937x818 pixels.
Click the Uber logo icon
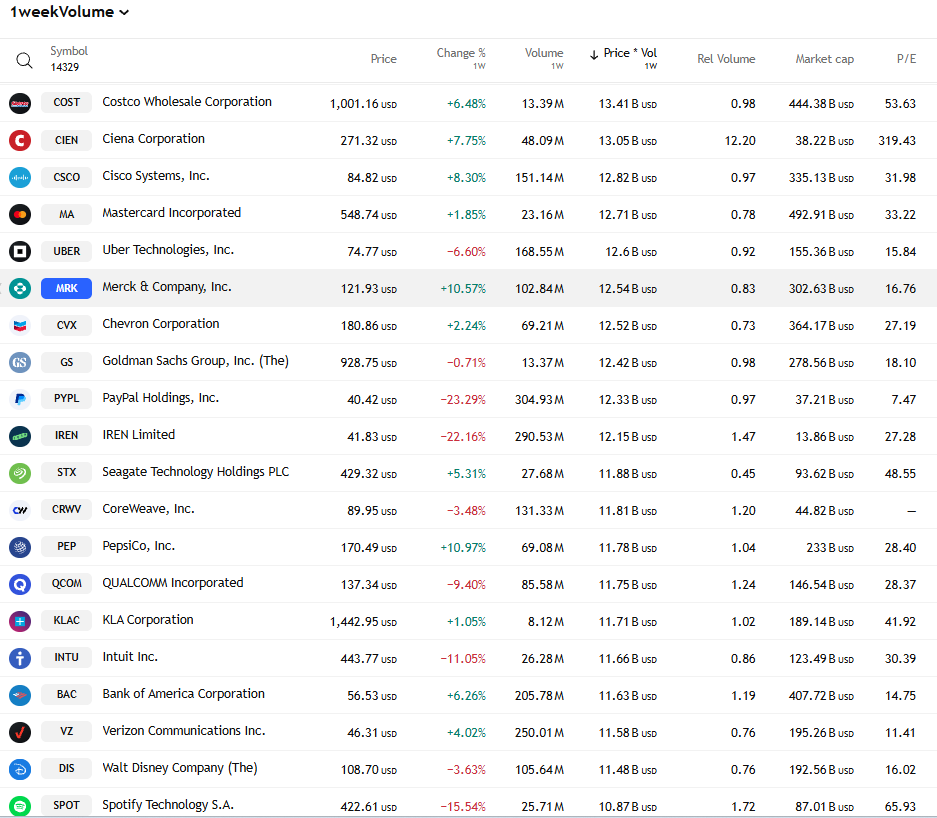(20, 252)
